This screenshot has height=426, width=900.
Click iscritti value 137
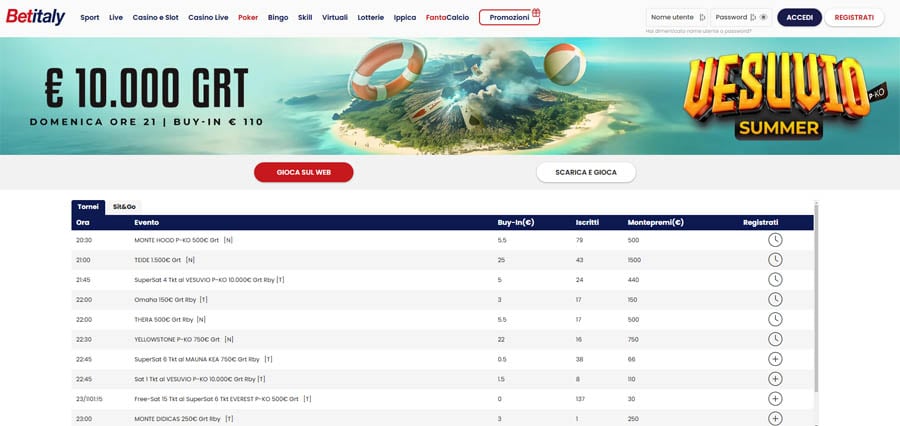pyautogui.click(x=580, y=399)
